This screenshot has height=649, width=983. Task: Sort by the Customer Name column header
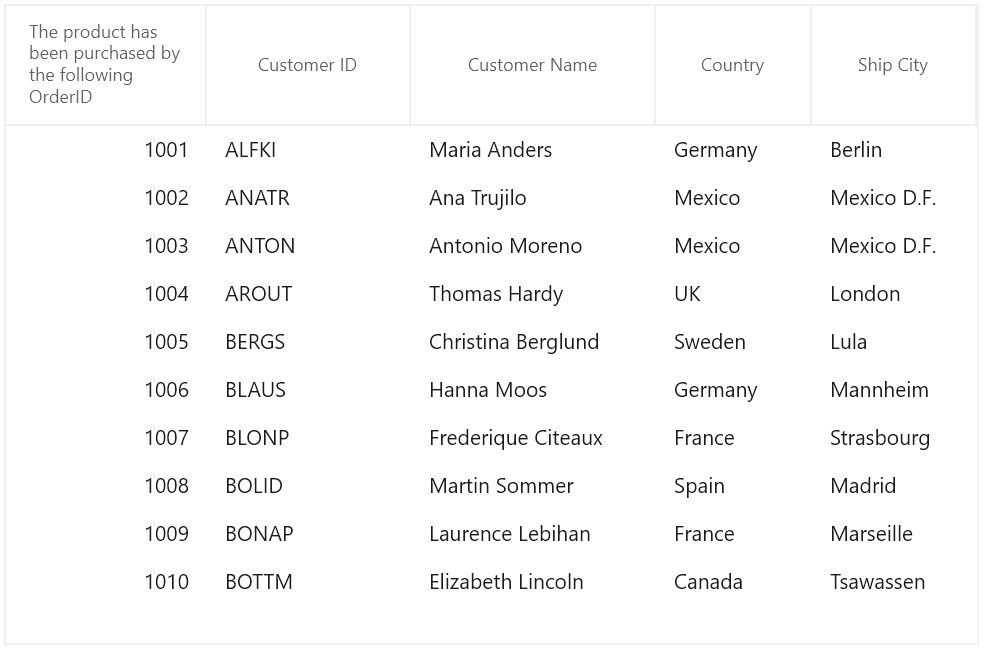[532, 65]
